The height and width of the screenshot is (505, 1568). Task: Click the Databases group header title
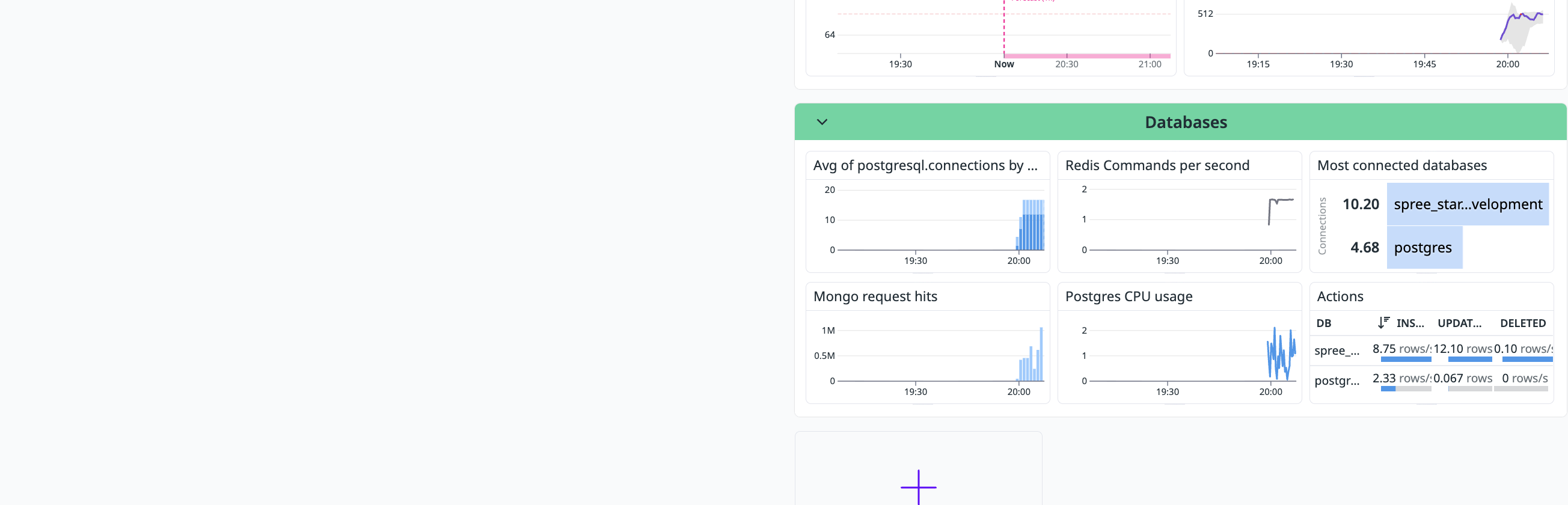pyautogui.click(x=1185, y=122)
